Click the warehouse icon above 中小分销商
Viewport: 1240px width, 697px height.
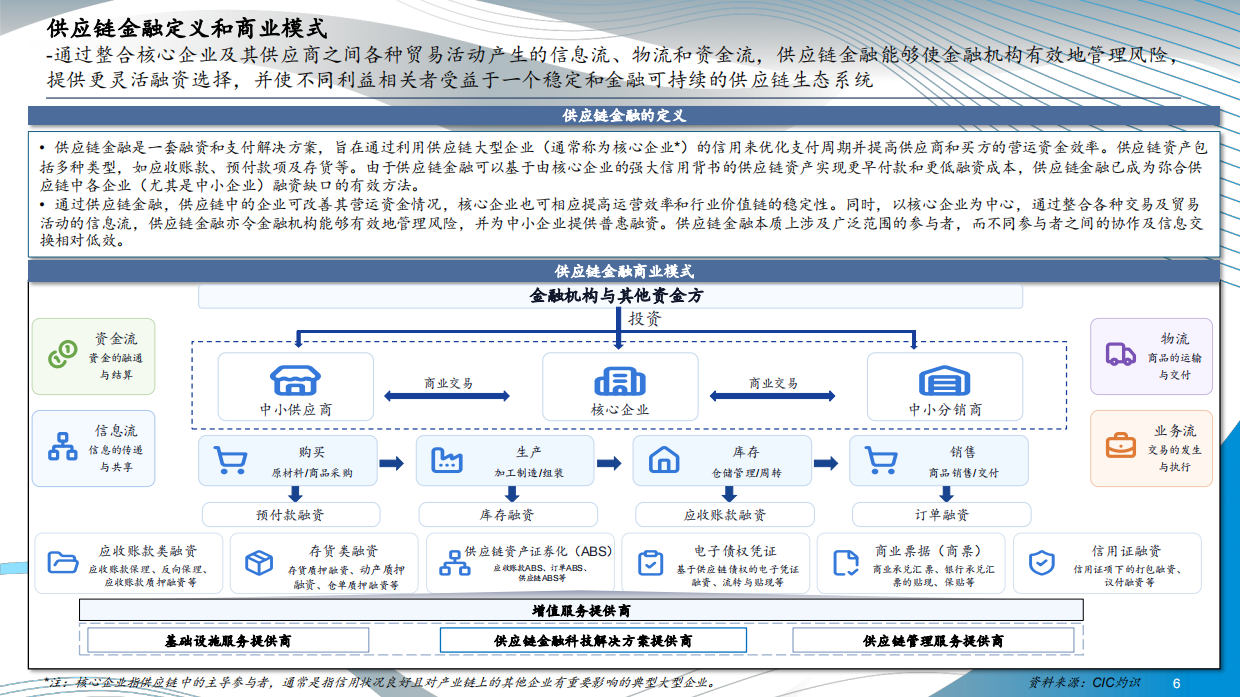point(944,380)
